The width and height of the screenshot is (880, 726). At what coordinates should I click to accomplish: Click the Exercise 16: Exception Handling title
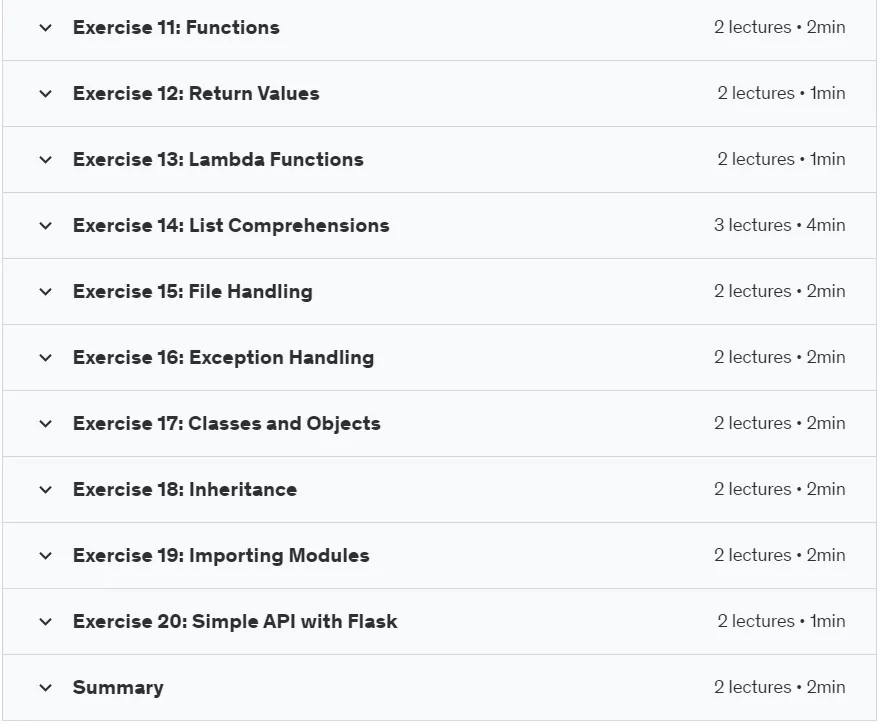tap(223, 358)
